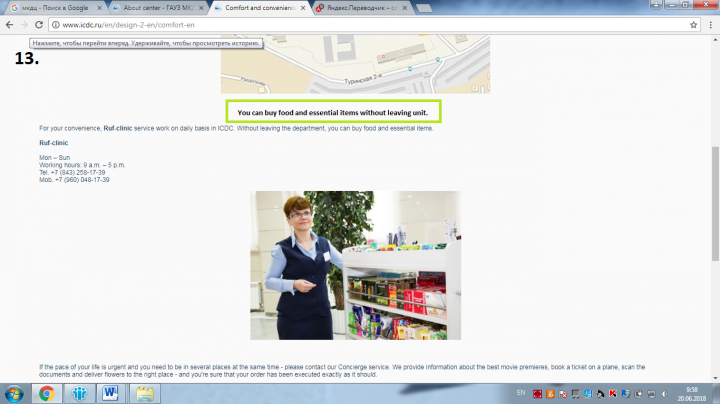Image resolution: width=720 pixels, height=404 pixels.
Task: Click the red screen-capture tray icon
Action: [537, 394]
